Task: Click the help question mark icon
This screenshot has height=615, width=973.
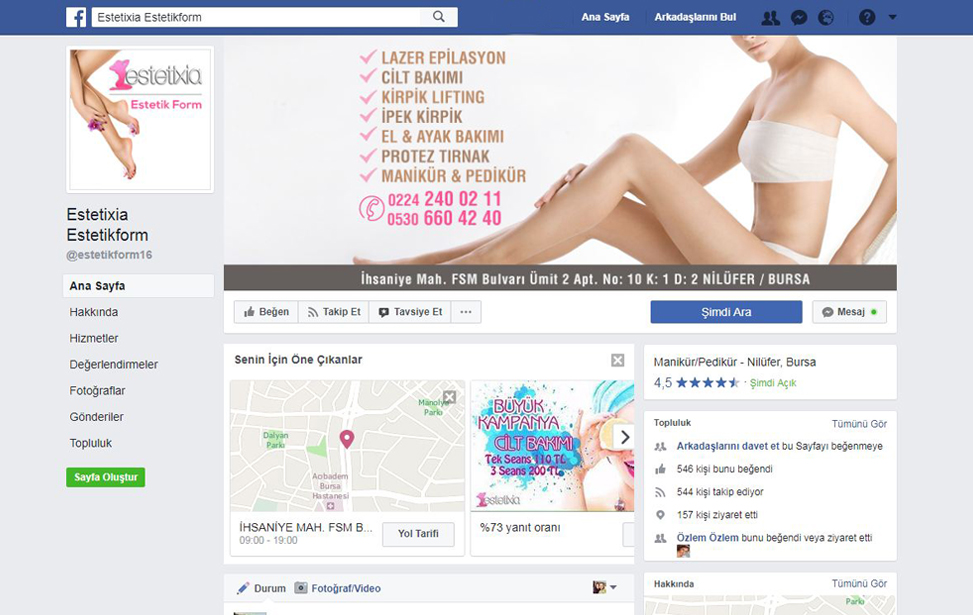Action: [x=867, y=17]
